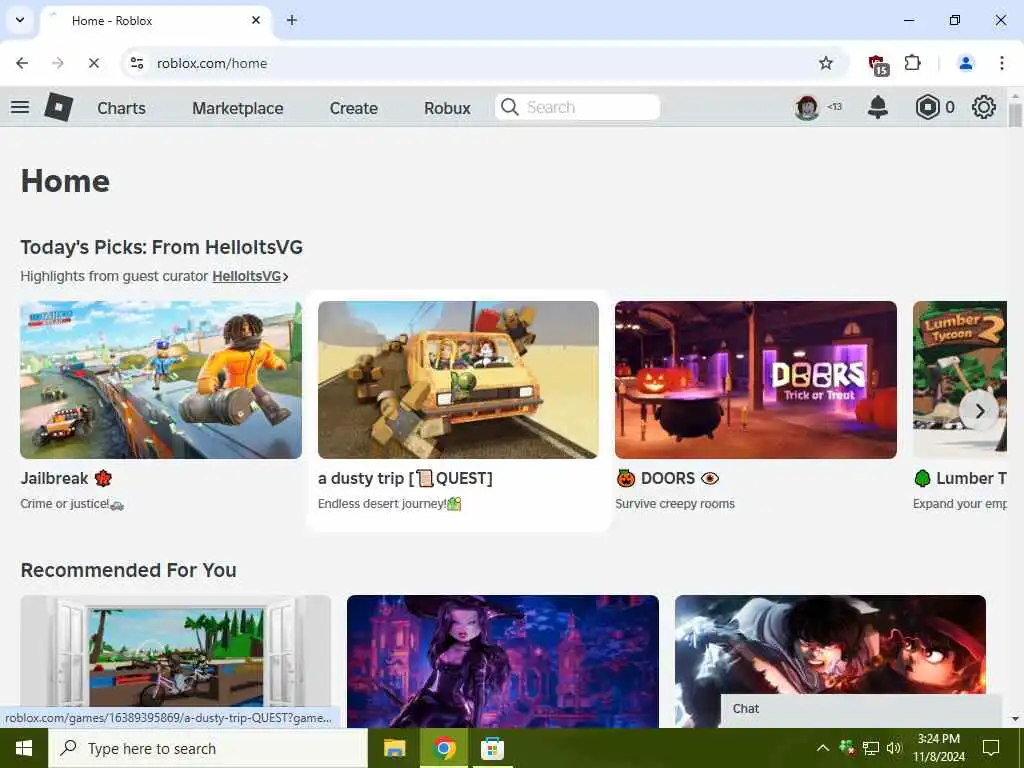Open Microsoft Store from the taskbar
The height and width of the screenshot is (768, 1024).
(492, 748)
